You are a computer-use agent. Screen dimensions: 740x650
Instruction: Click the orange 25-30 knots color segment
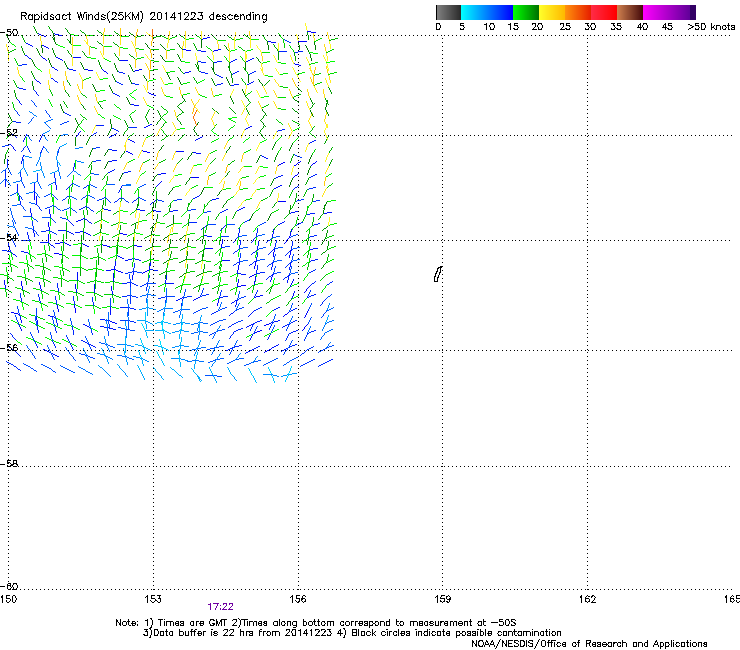[578, 12]
